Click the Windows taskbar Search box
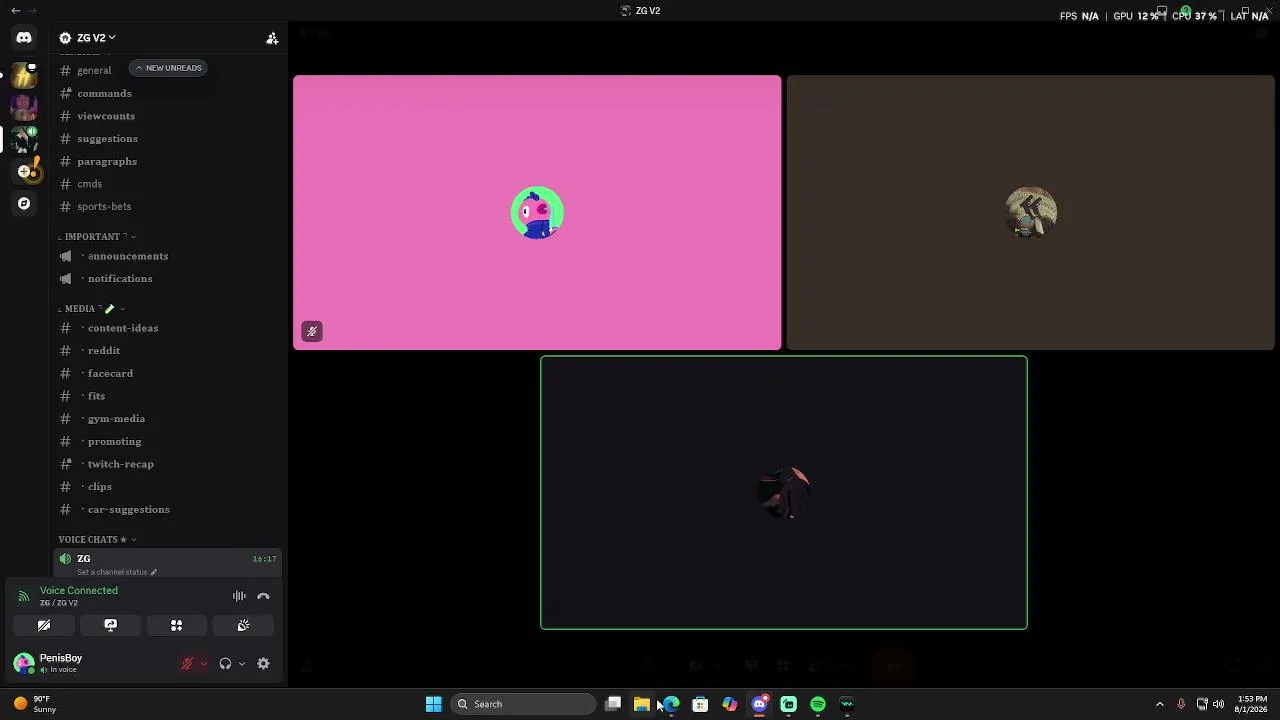 (523, 704)
